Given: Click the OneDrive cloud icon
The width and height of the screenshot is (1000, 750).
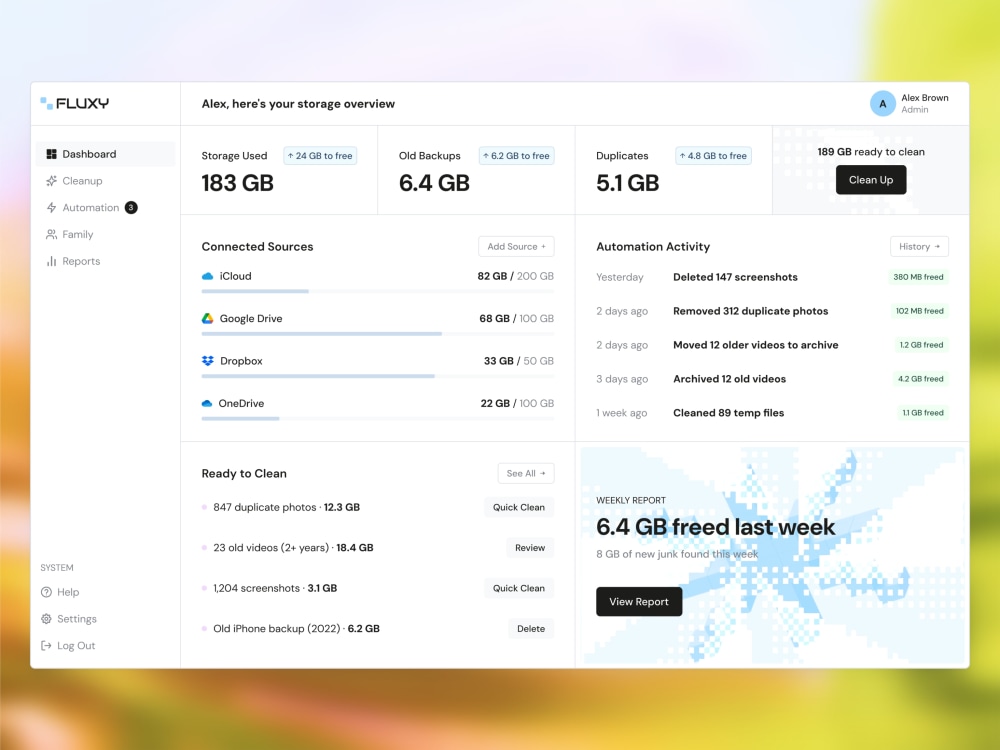Looking at the screenshot, I should coord(207,403).
